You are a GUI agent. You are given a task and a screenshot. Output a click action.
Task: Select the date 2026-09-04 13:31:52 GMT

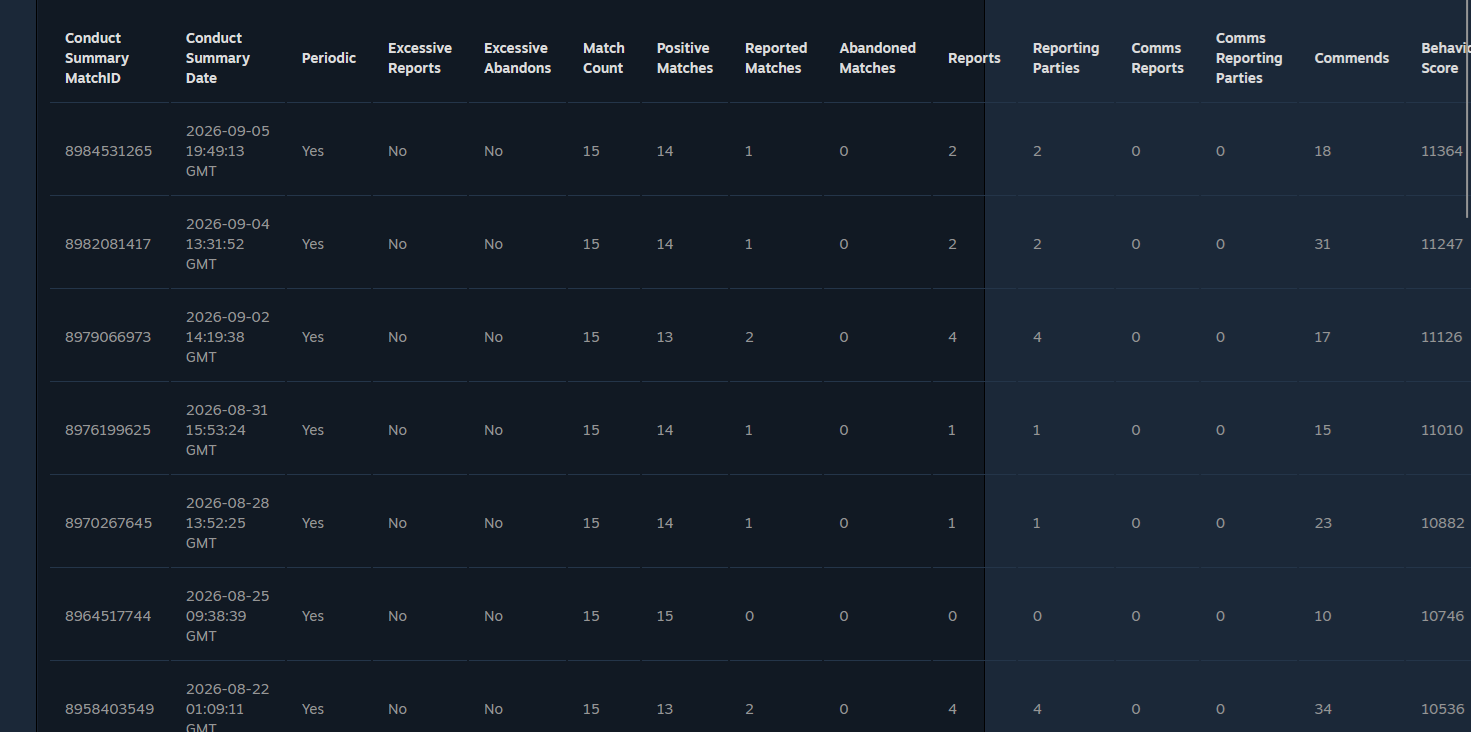point(228,244)
